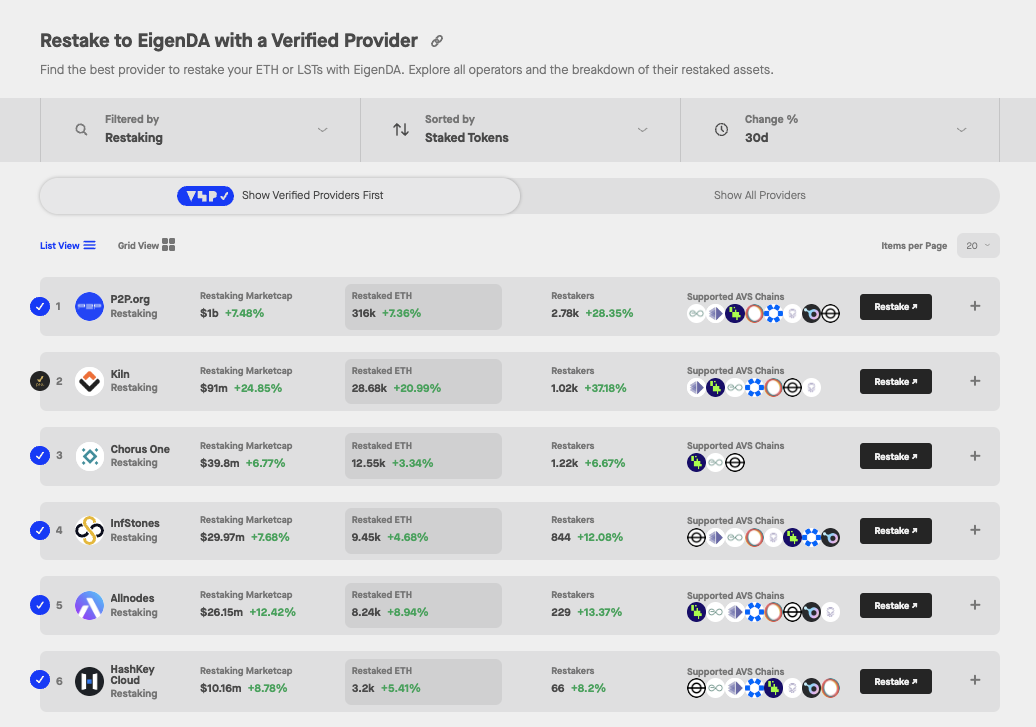This screenshot has width=1036, height=727.
Task: Click HashKey Cloud's black pink-ring AVS icon
Action: click(x=811, y=688)
